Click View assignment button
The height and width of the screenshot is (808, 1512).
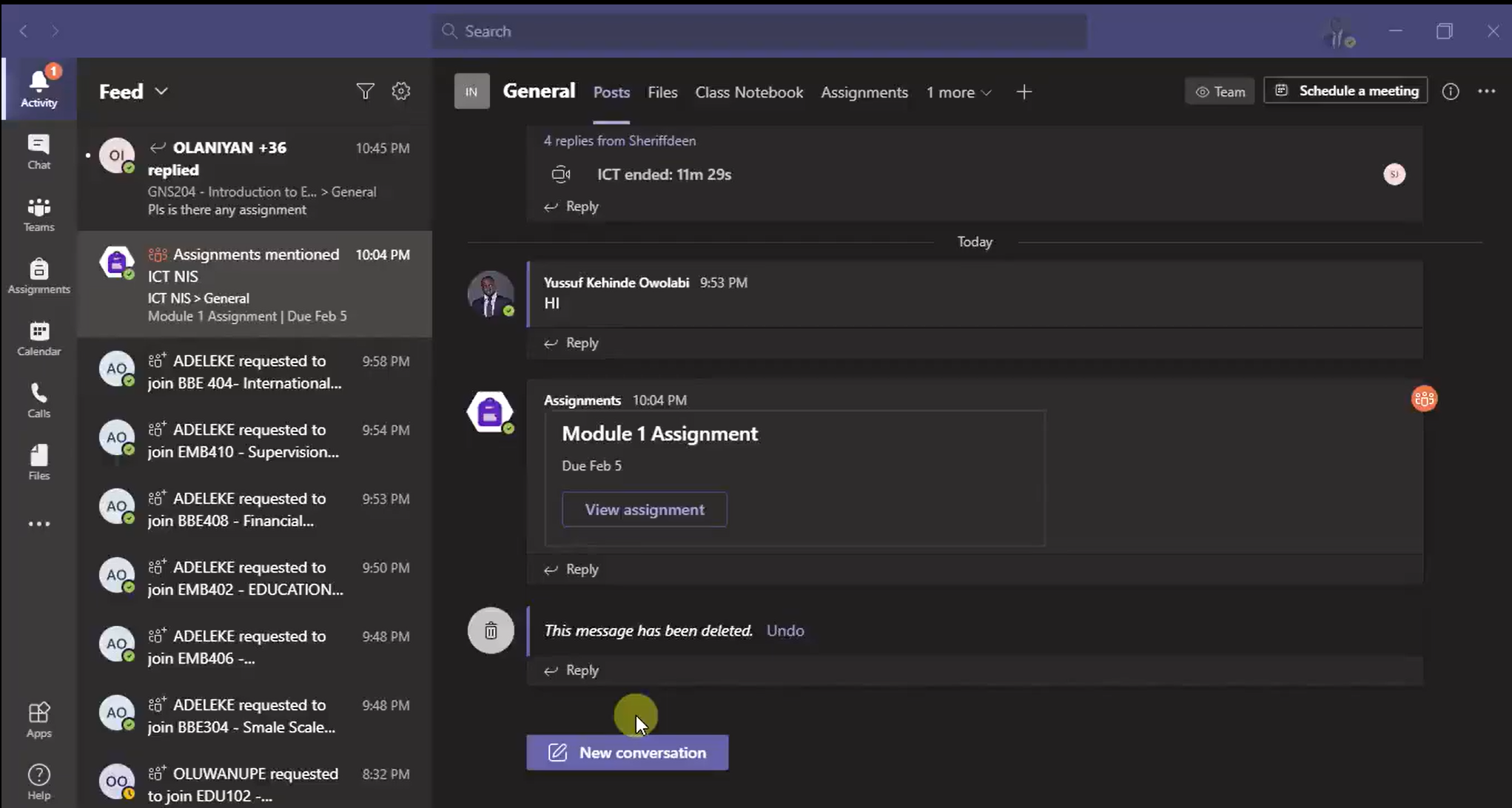[645, 509]
